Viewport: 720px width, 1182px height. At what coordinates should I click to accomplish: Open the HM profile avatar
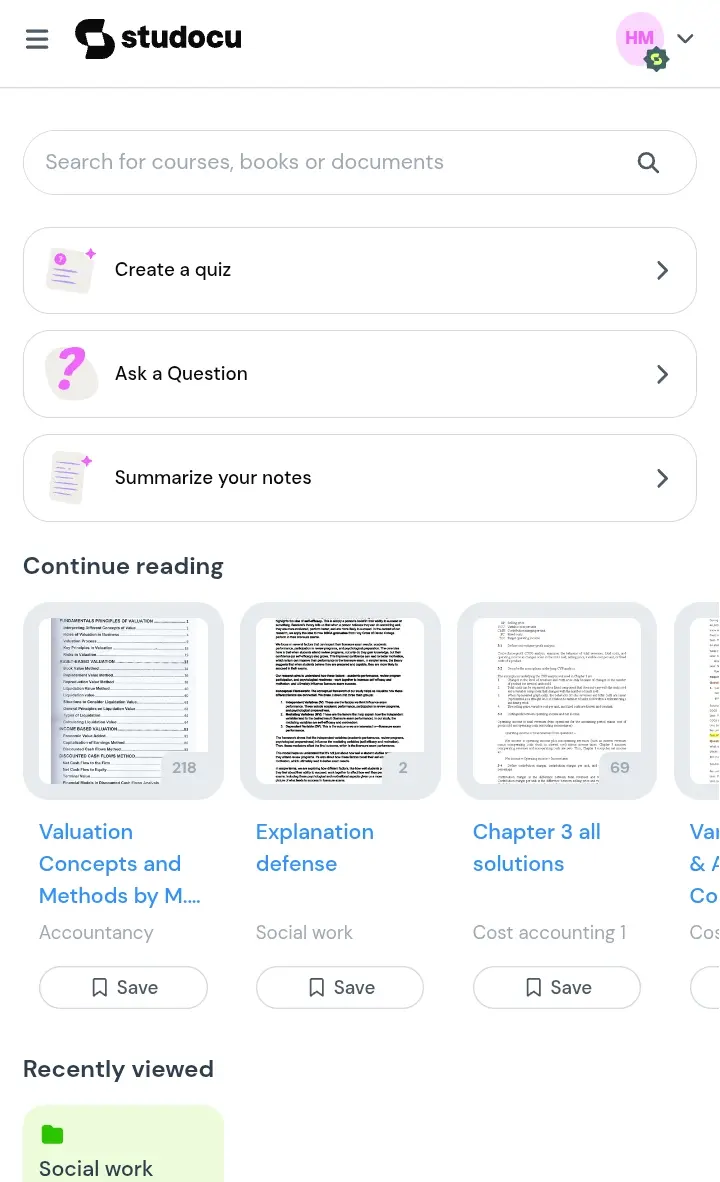click(x=640, y=38)
